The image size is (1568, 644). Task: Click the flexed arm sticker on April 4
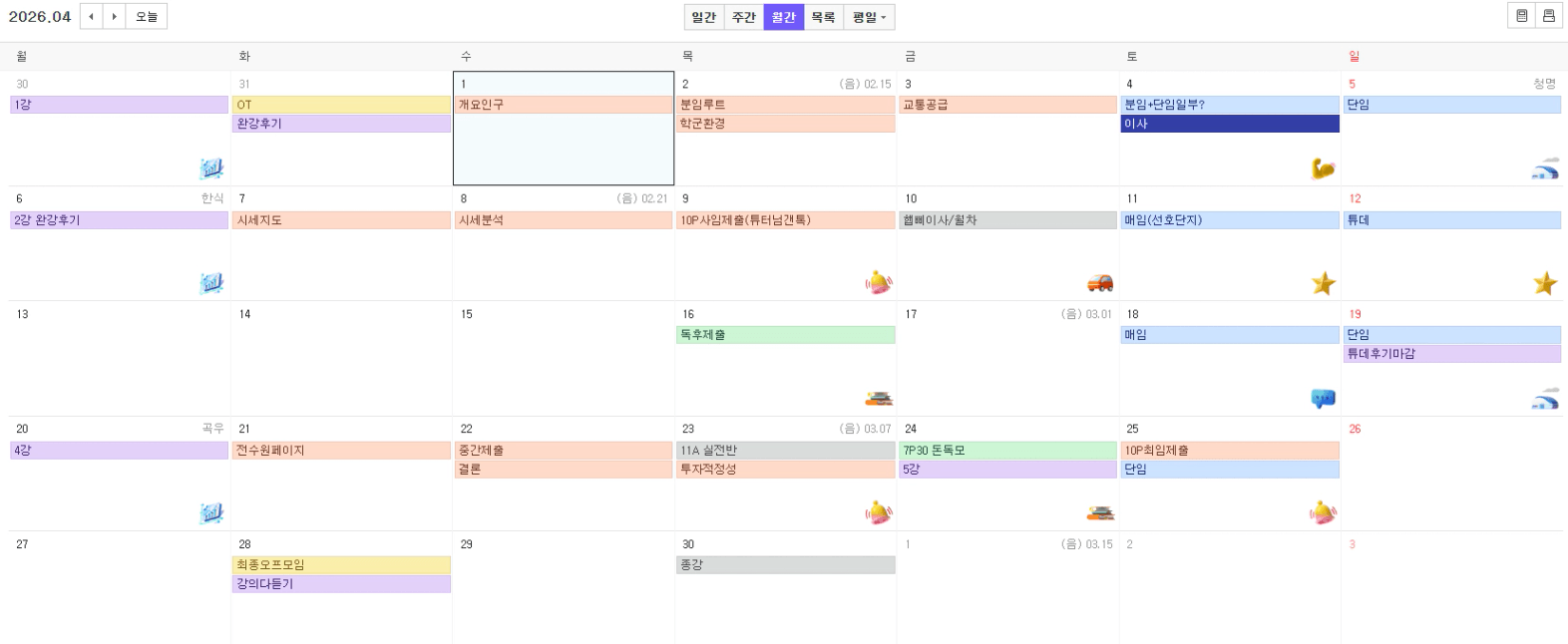[1323, 168]
